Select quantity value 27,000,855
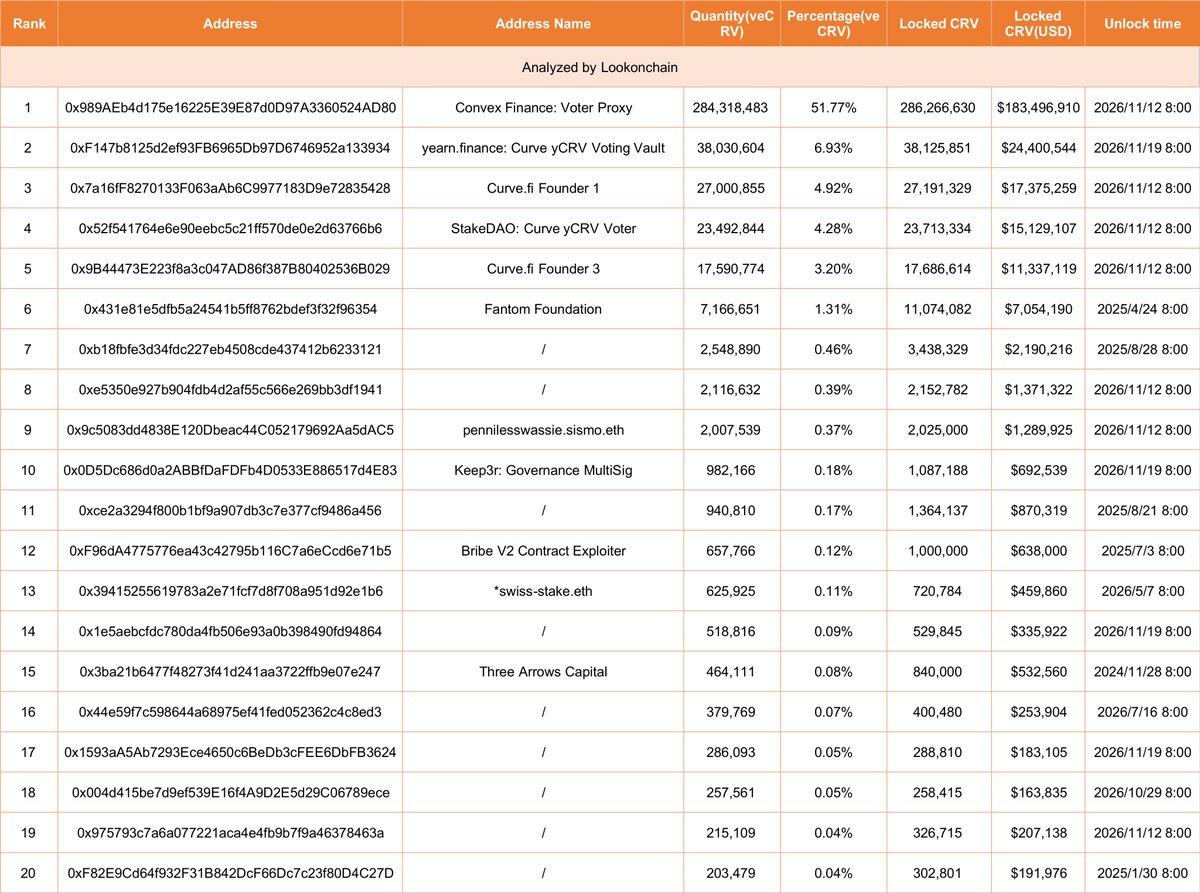 pos(730,188)
